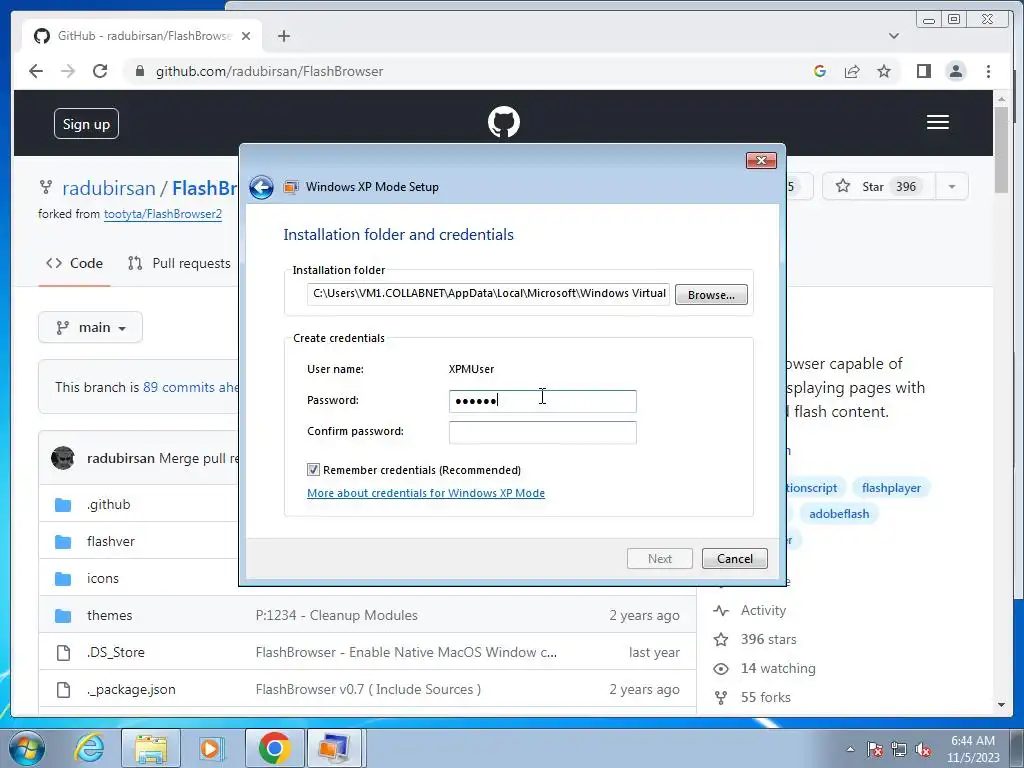Viewport: 1024px width, 768px height.
Task: Click the Chrome address bar URL
Action: [269, 71]
